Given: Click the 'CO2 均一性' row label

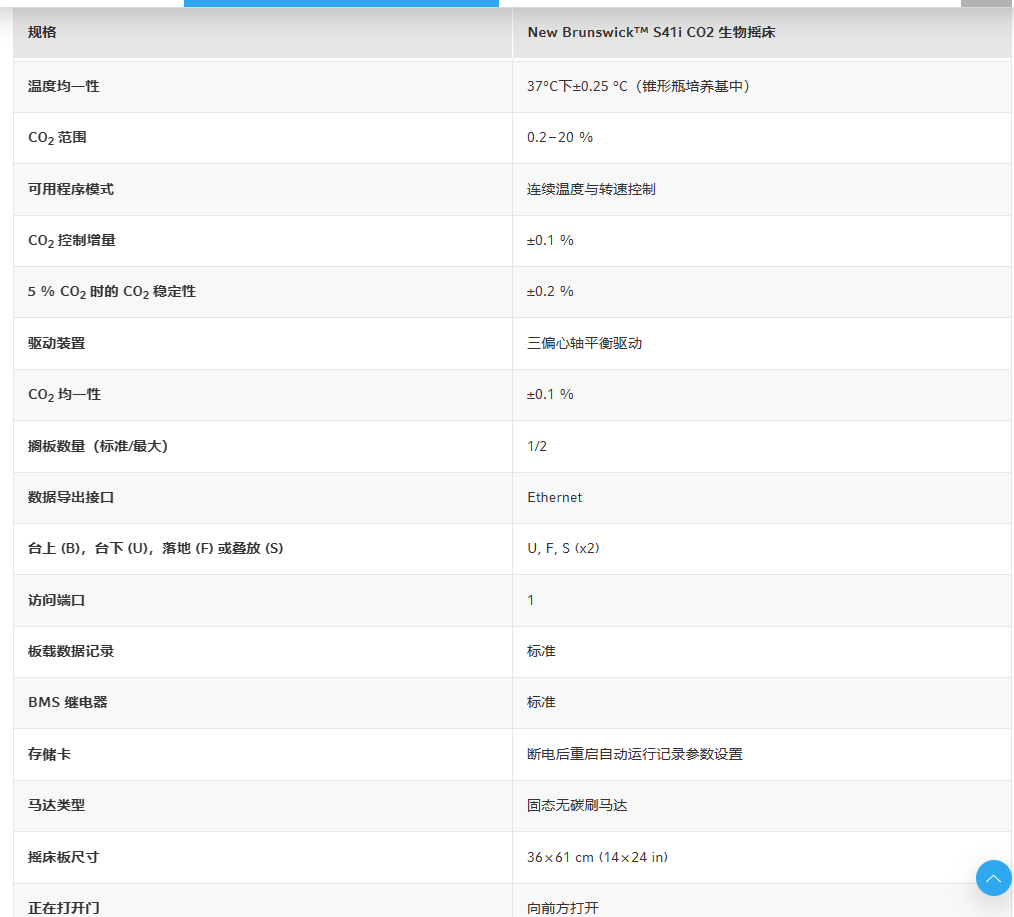Looking at the screenshot, I should (x=64, y=394).
